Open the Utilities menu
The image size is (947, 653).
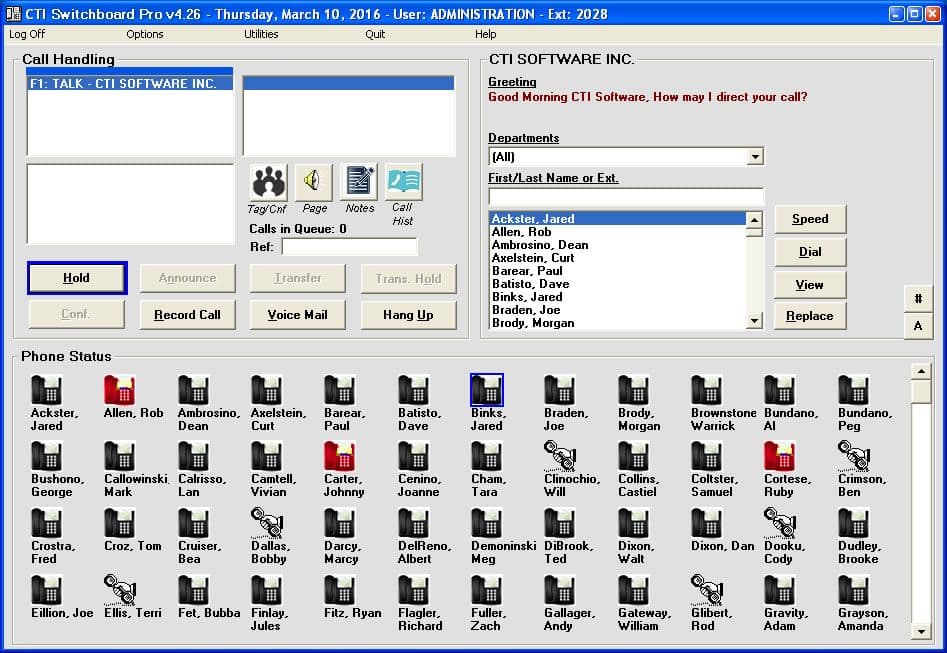pos(261,34)
